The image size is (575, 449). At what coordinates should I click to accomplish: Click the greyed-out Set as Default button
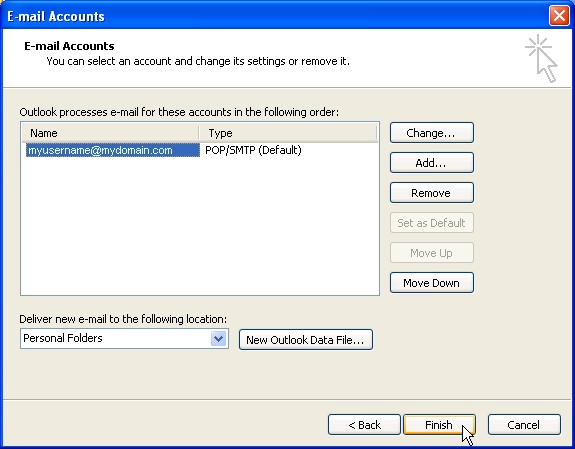tap(432, 223)
